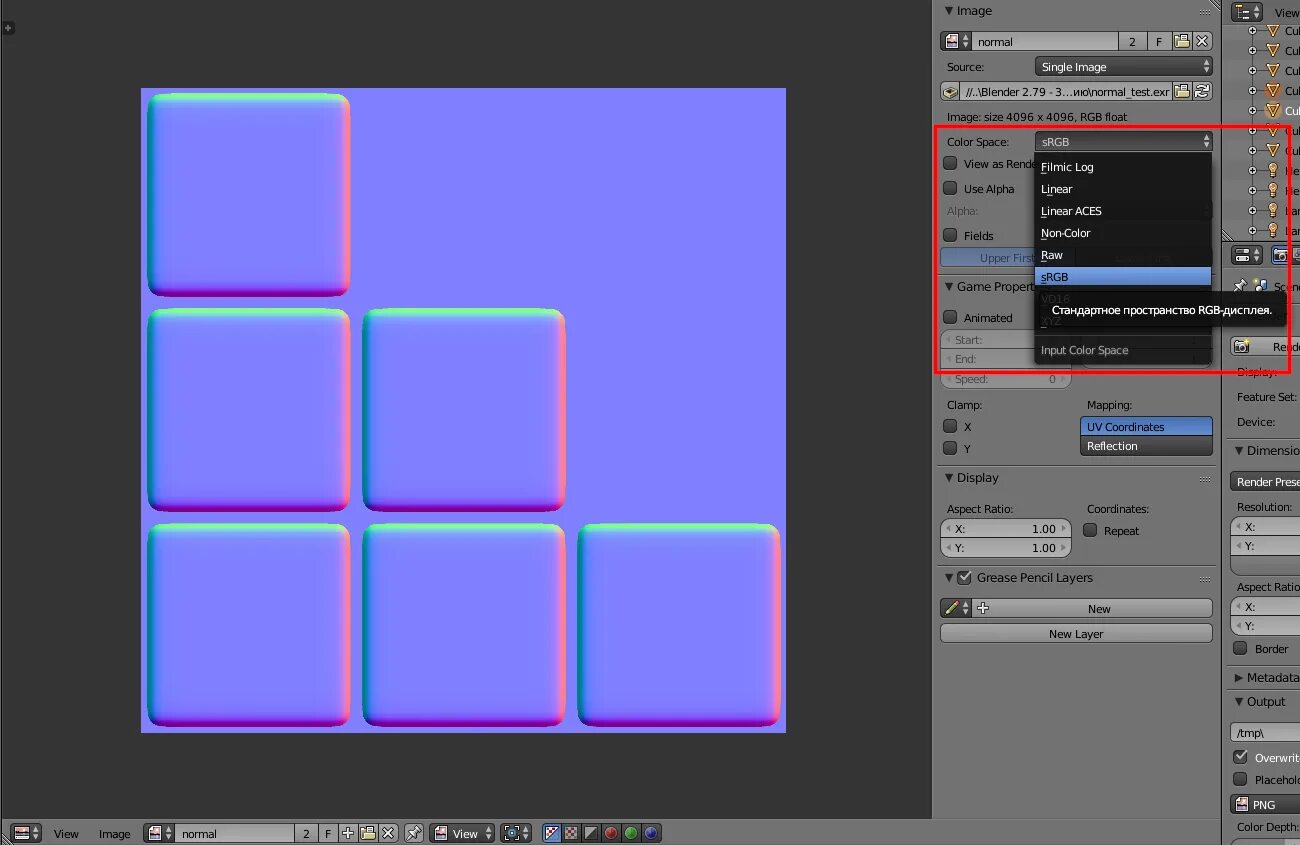The width and height of the screenshot is (1300, 845).
Task: Select the Render camera tab in Properties
Action: (x=1279, y=255)
